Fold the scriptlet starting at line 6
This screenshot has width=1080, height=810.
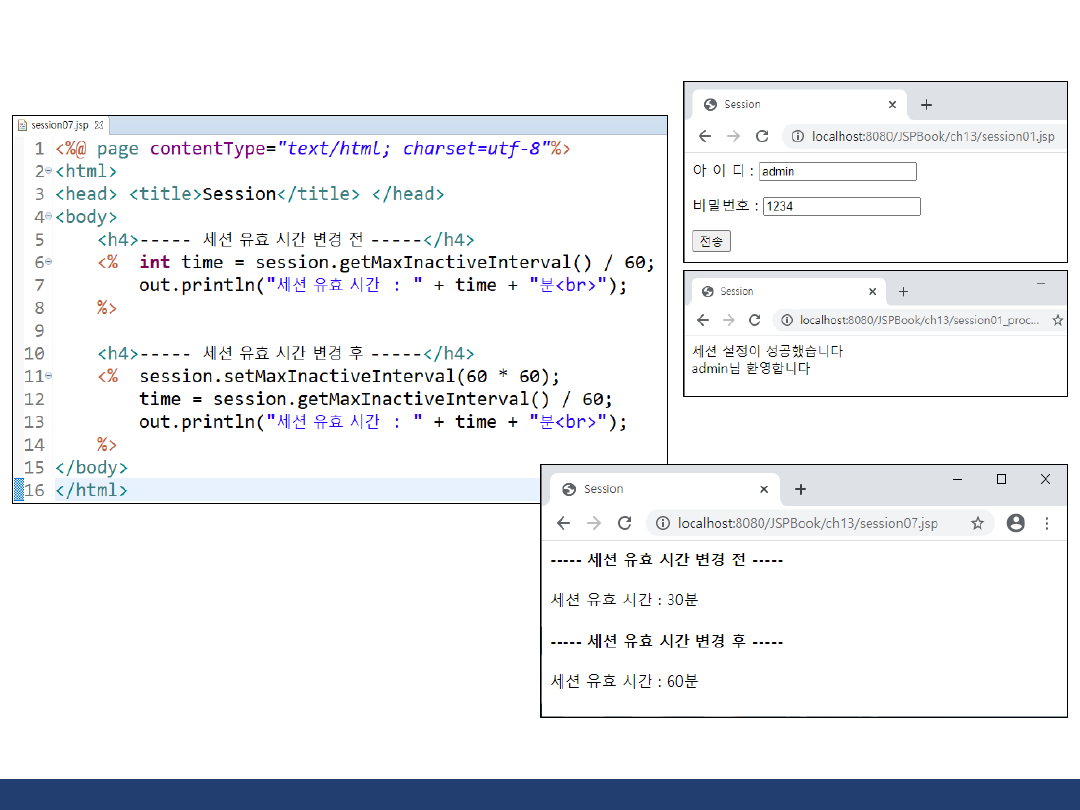pos(48,263)
